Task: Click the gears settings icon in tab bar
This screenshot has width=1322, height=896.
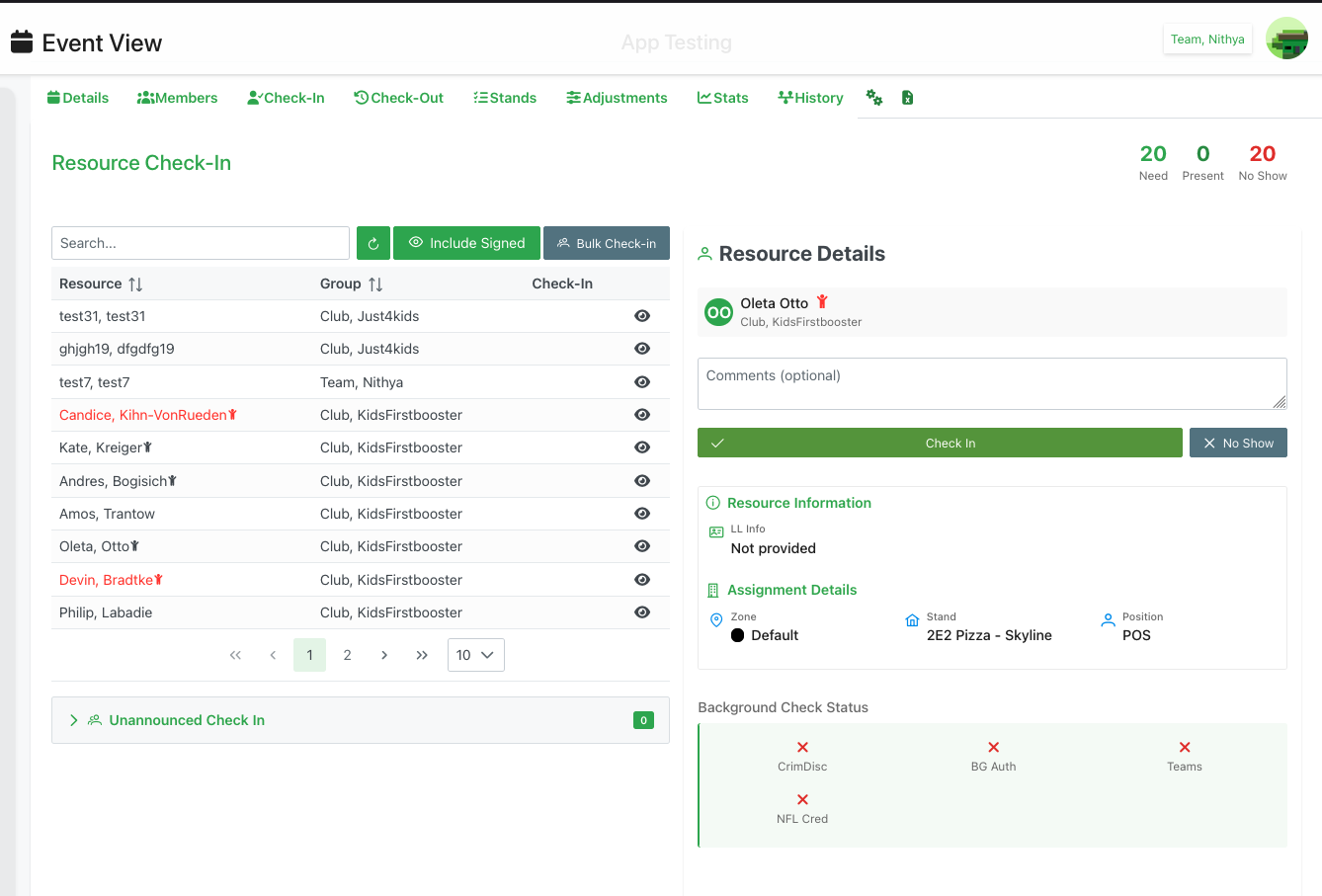Action: click(x=874, y=98)
